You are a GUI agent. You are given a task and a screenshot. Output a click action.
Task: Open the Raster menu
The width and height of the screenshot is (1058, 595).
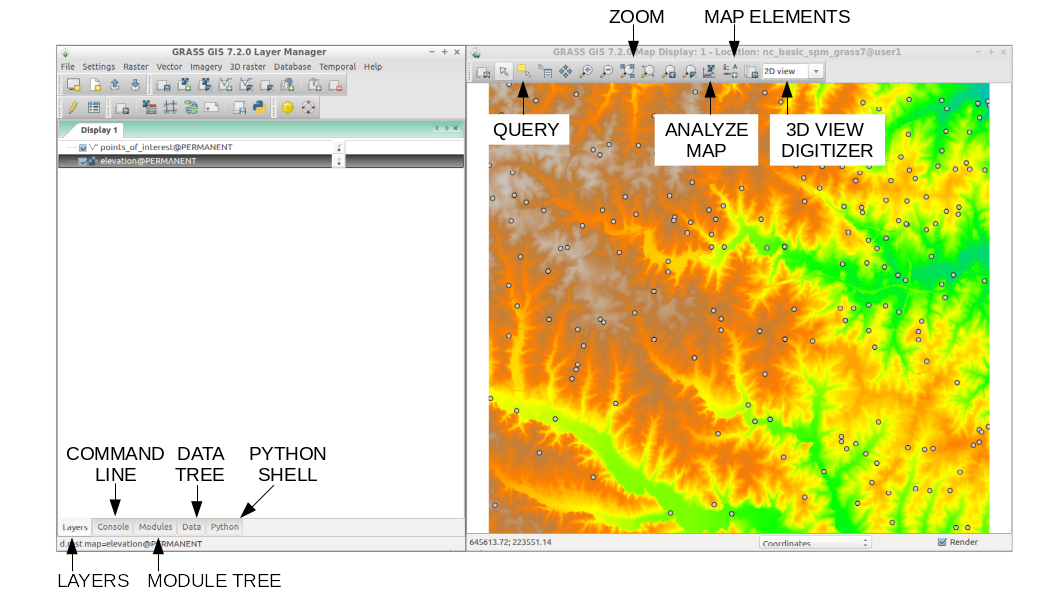click(136, 67)
